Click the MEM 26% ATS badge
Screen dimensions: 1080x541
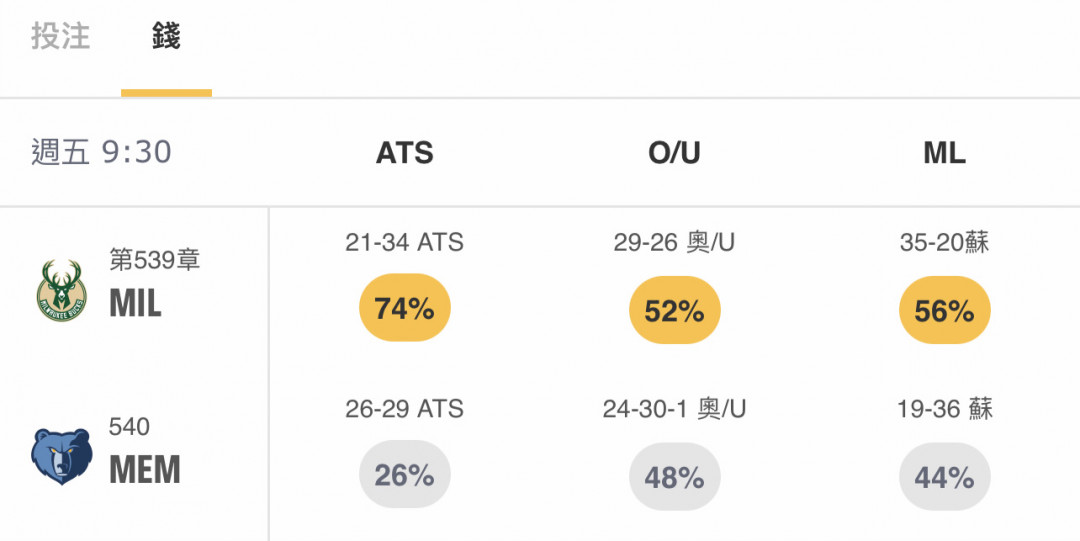[404, 476]
